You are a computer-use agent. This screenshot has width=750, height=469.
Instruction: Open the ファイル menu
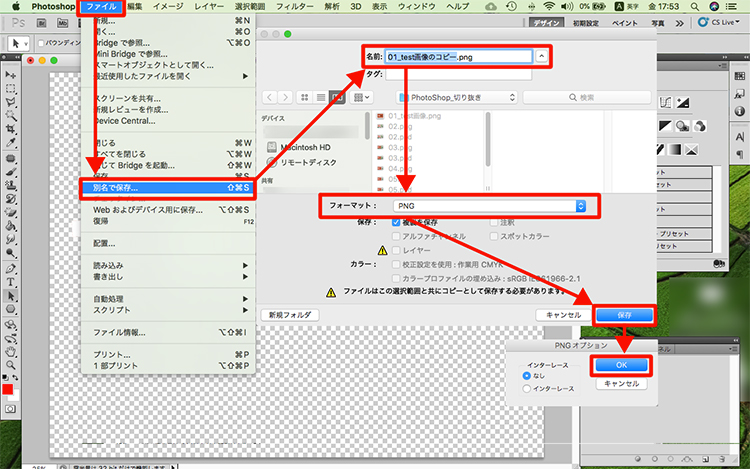pos(101,7)
